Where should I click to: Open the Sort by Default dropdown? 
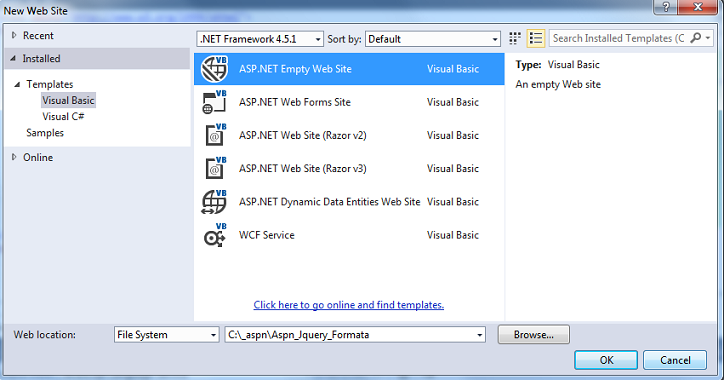[433, 39]
